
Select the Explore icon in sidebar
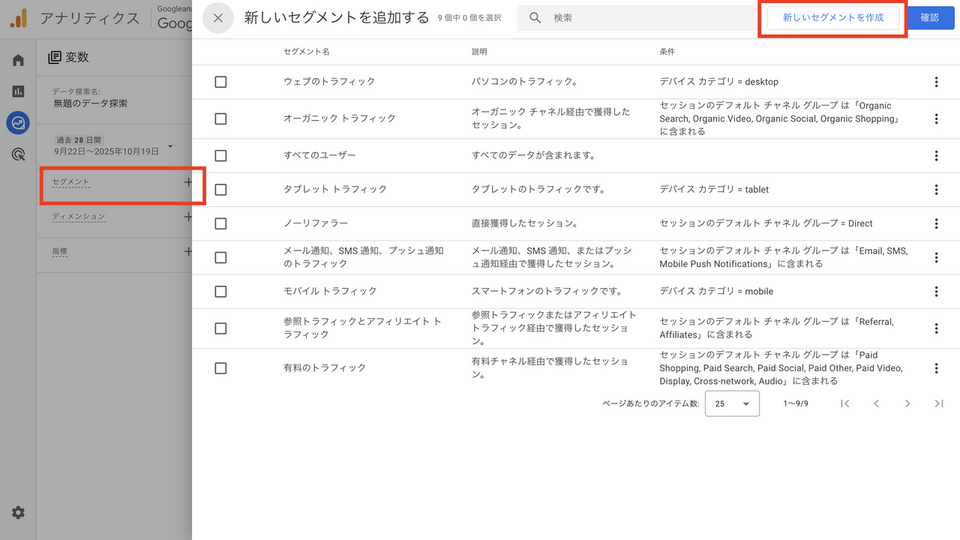tap(18, 123)
